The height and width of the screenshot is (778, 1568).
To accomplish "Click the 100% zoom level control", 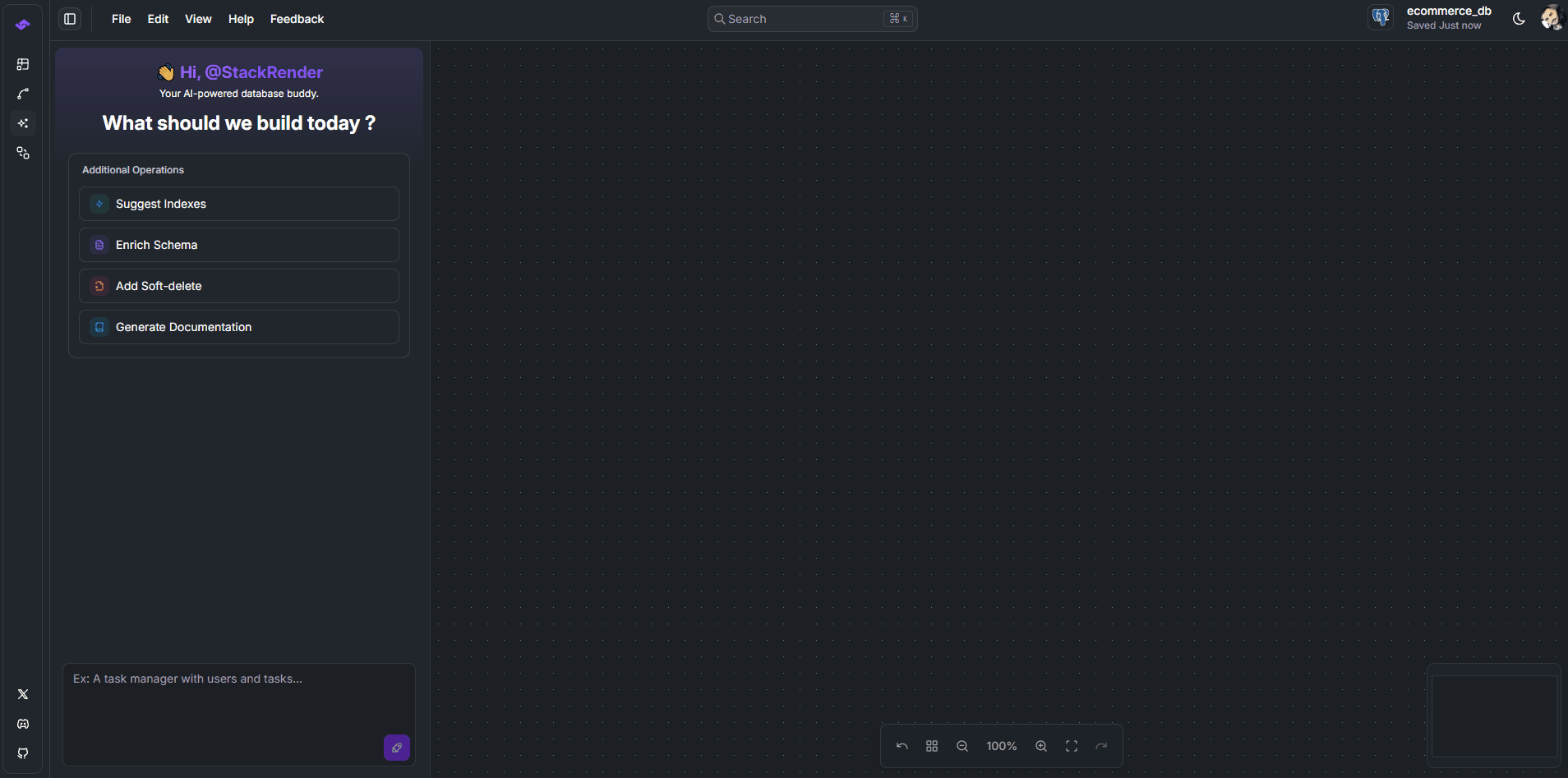I will [x=1001, y=746].
